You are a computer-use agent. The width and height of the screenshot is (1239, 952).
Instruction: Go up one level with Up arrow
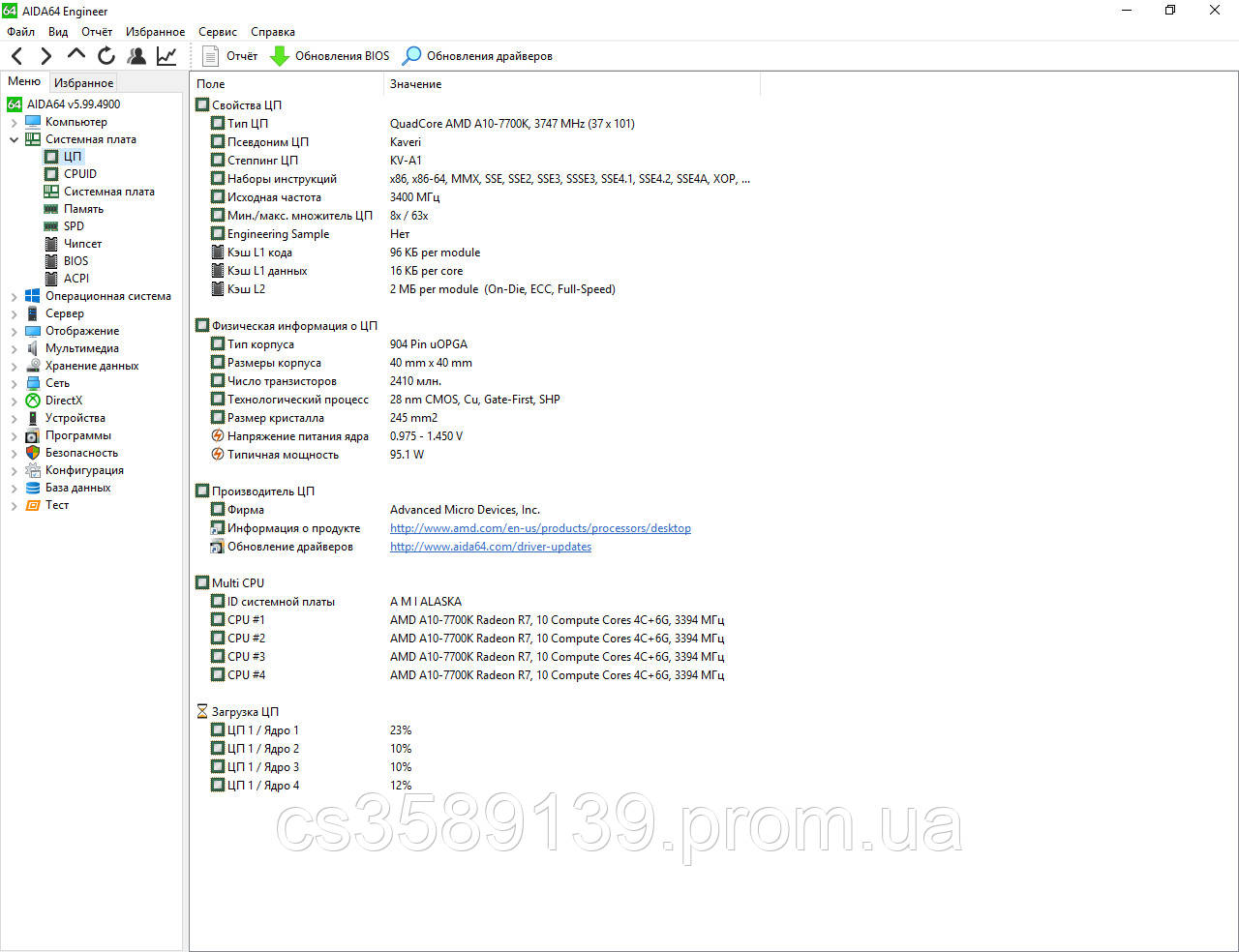pos(76,54)
